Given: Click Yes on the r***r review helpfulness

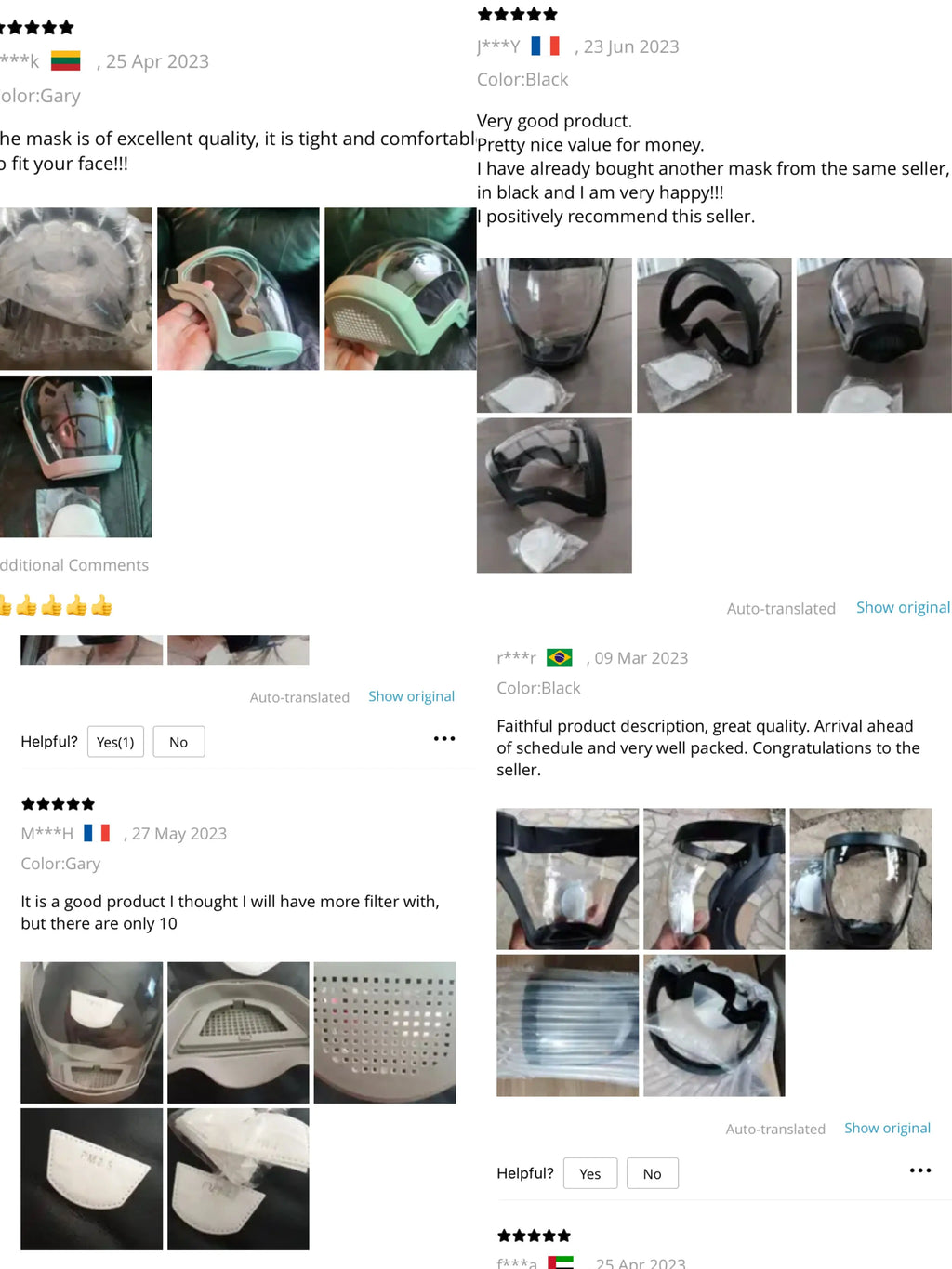Looking at the screenshot, I should point(589,1173).
